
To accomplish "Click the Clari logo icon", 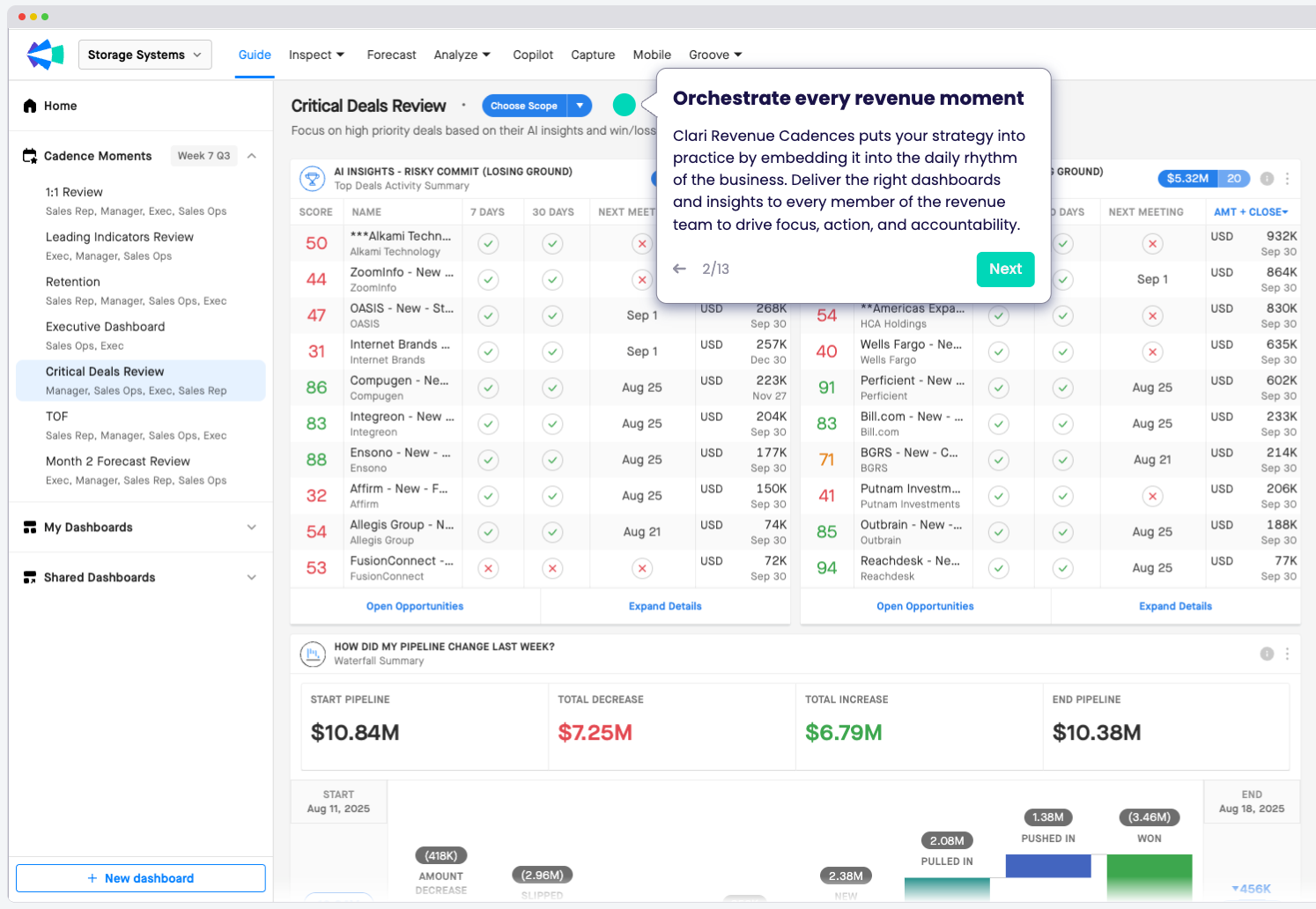I will pos(45,55).
